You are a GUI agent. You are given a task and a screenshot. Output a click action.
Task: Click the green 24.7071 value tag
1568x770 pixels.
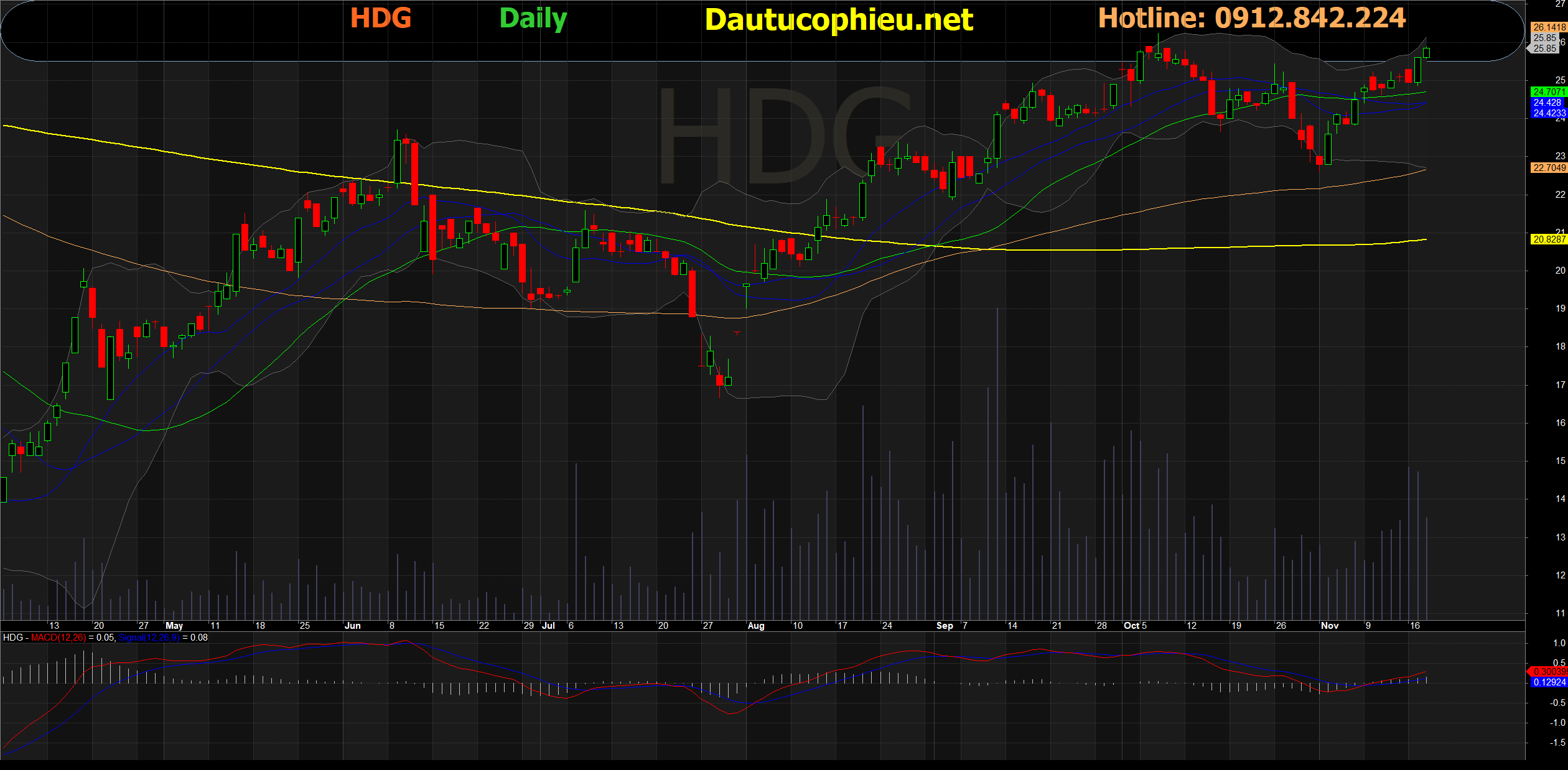point(1548,92)
